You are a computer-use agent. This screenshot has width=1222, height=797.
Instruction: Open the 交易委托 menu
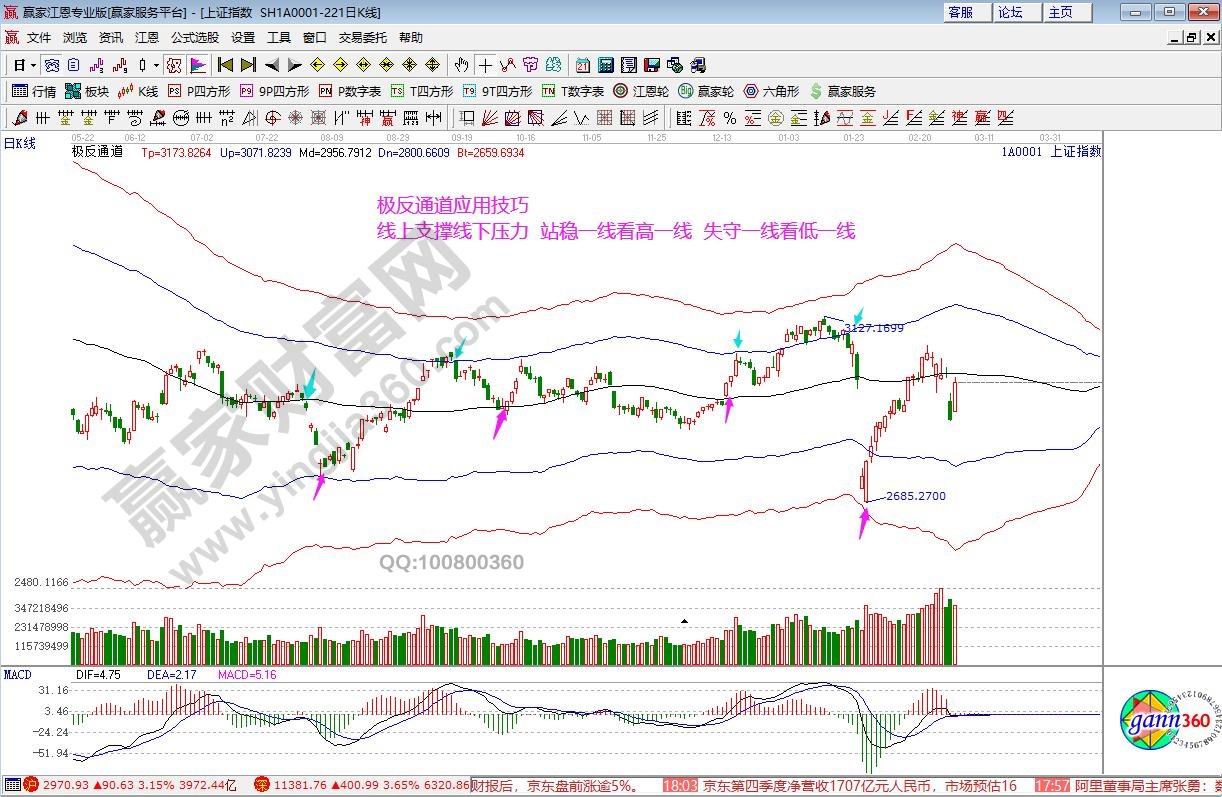pyautogui.click(x=362, y=38)
